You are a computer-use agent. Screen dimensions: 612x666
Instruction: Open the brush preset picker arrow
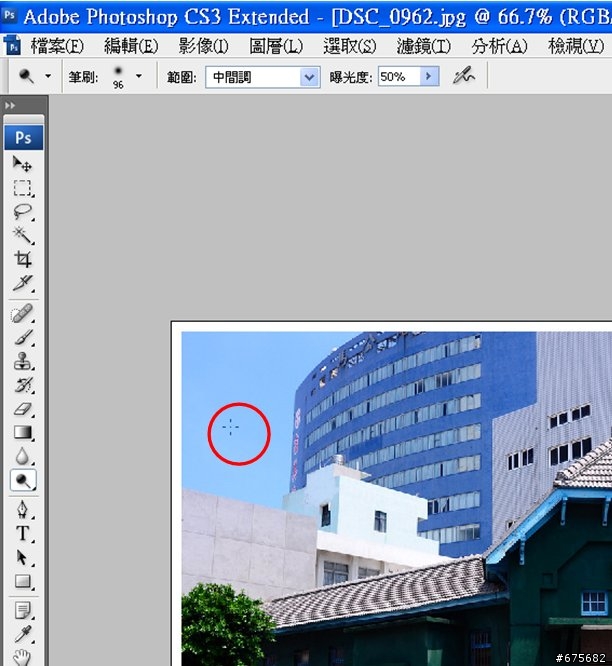pos(139,76)
